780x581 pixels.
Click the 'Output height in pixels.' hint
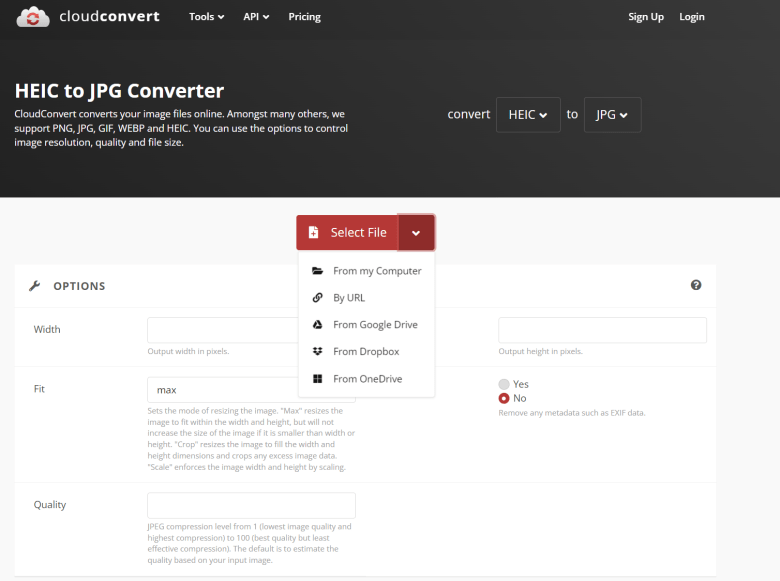point(540,351)
